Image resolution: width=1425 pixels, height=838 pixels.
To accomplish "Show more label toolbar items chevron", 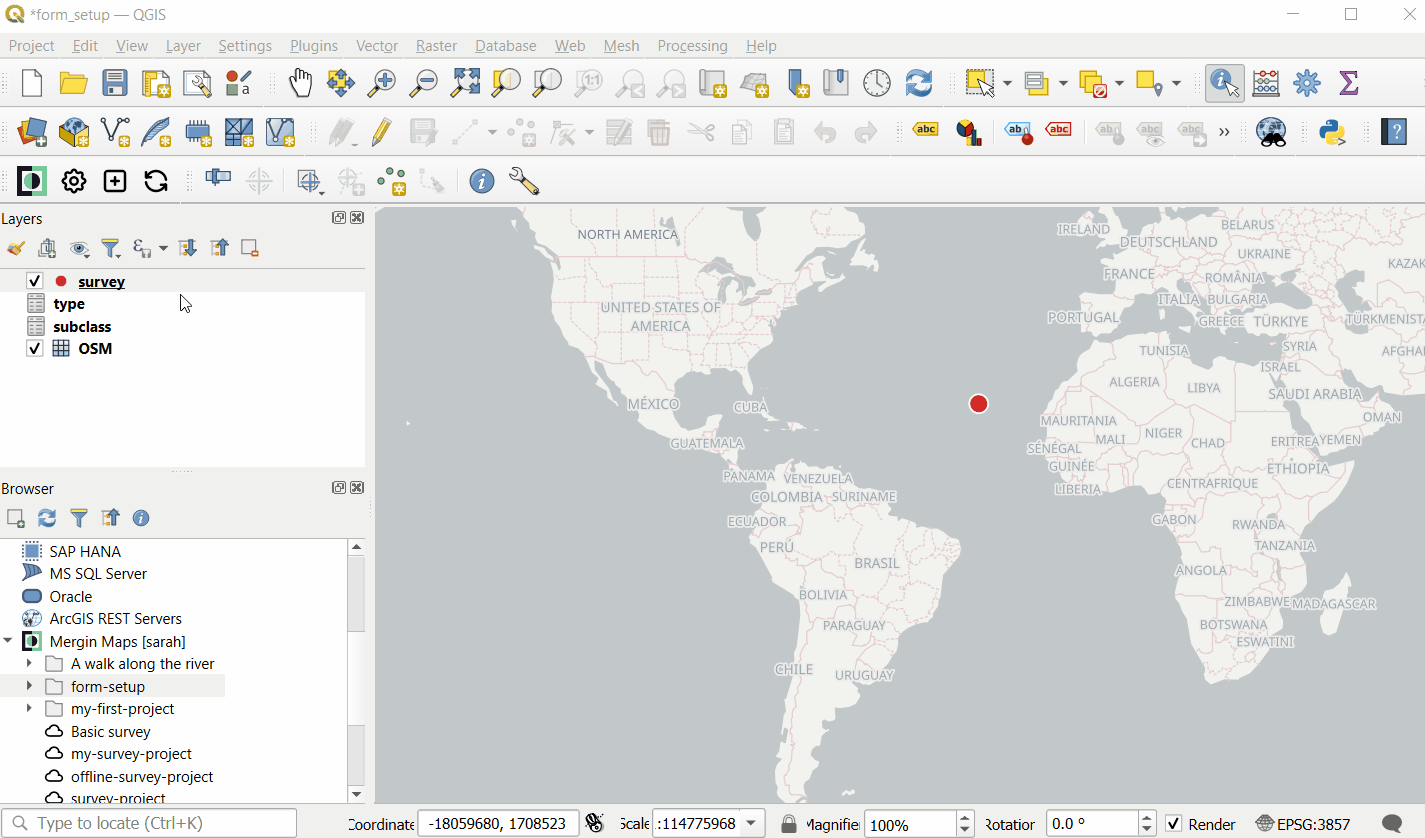I will pos(1224,131).
